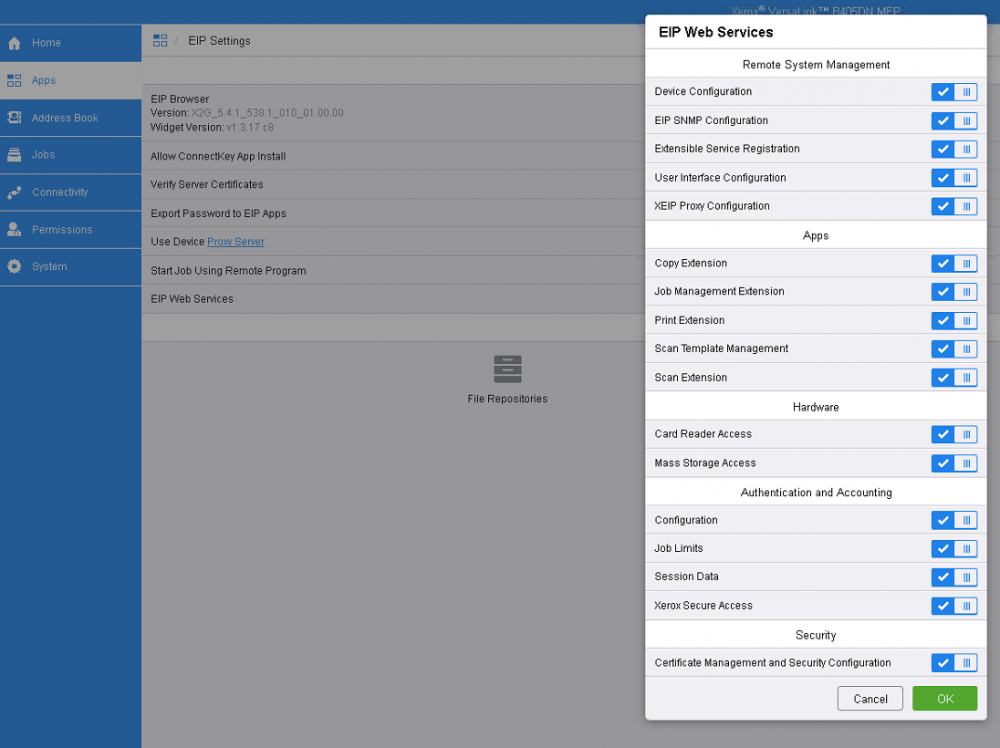Screen dimensions: 1000x748
Task: Follow the Proxy Server link
Action: click(235, 242)
